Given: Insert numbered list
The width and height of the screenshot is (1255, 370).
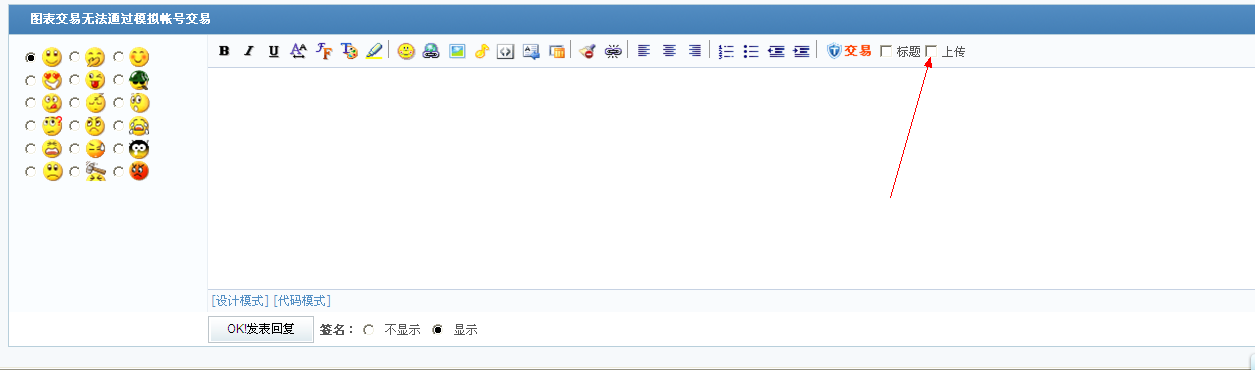Looking at the screenshot, I should click(726, 51).
